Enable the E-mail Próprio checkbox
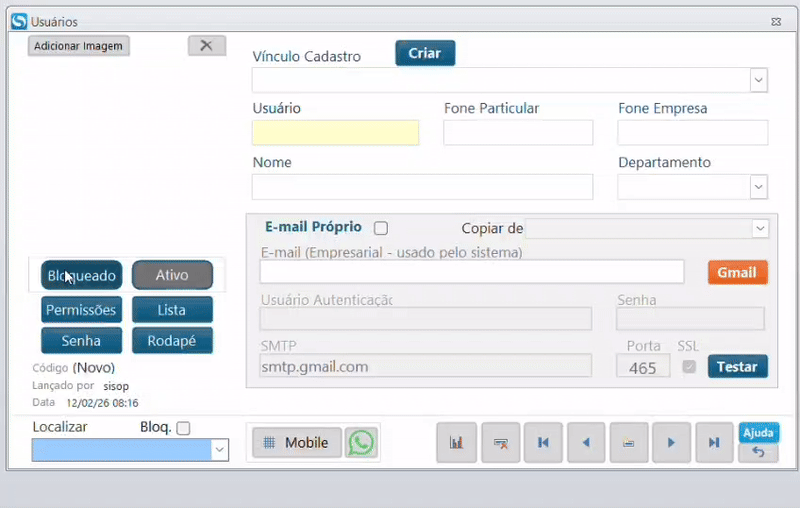The height and width of the screenshot is (508, 800). 380,228
